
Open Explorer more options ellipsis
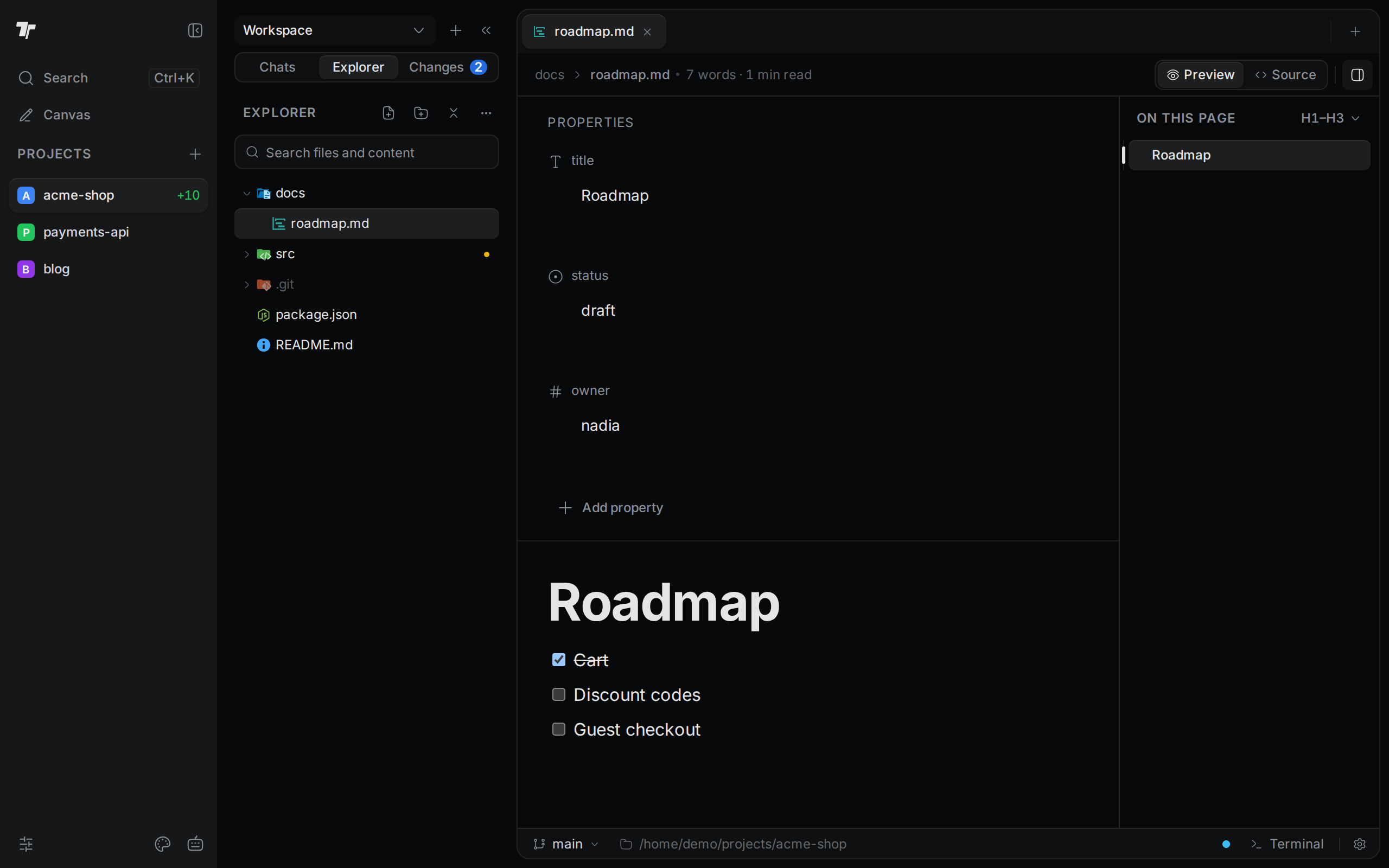(486, 113)
